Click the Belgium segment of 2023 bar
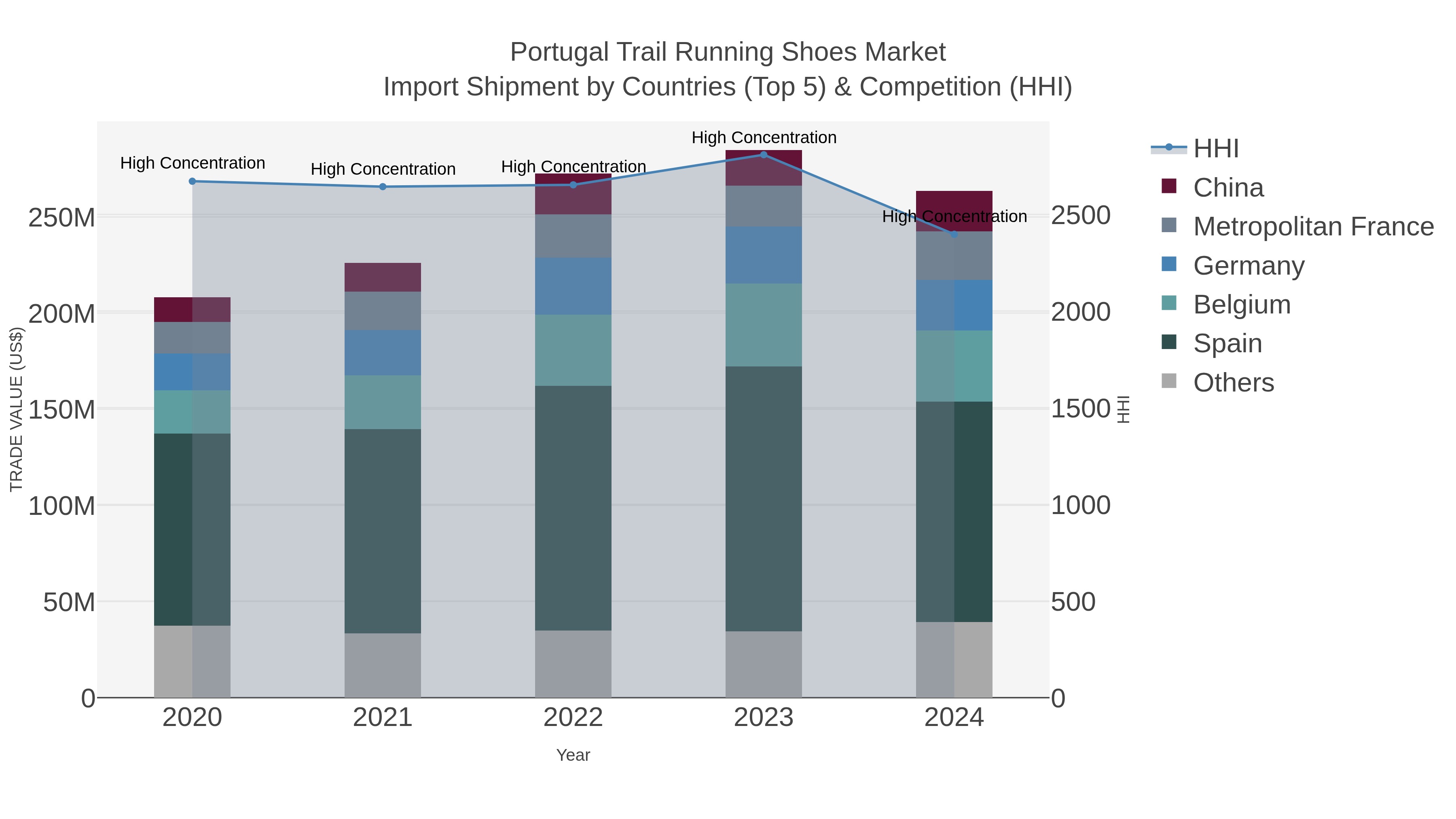Image resolution: width=1456 pixels, height=819 pixels. point(764,325)
